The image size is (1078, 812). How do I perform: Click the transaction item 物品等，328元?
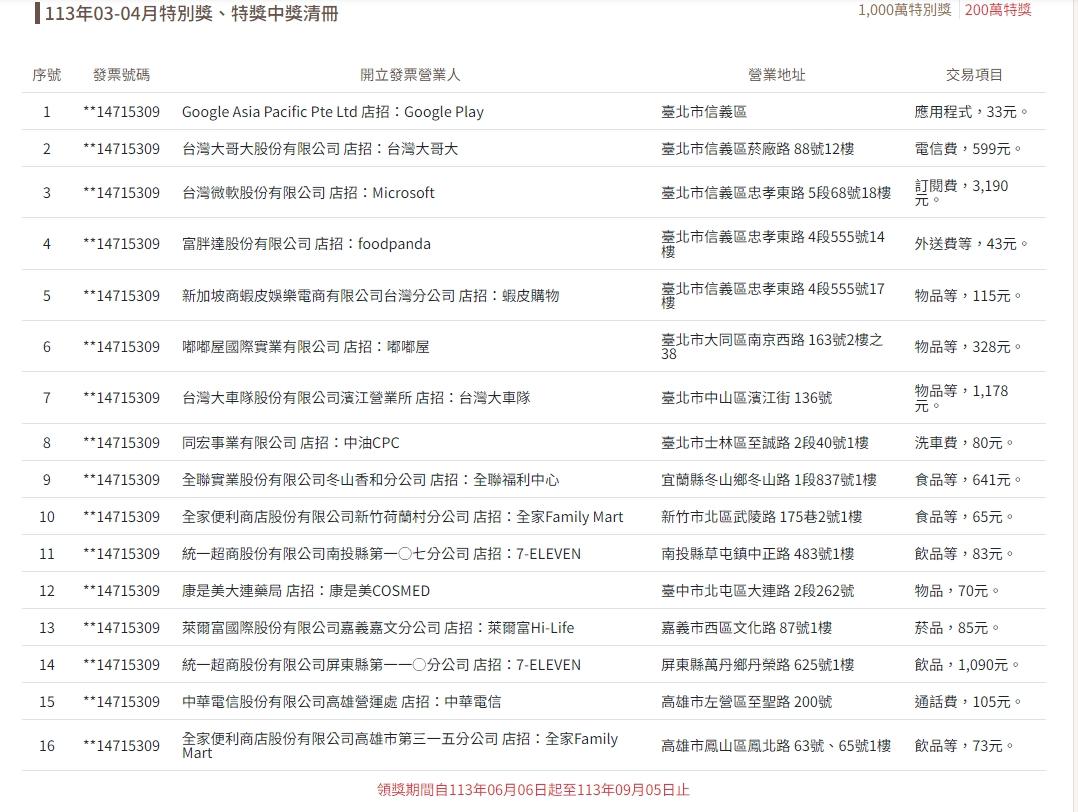pos(968,347)
